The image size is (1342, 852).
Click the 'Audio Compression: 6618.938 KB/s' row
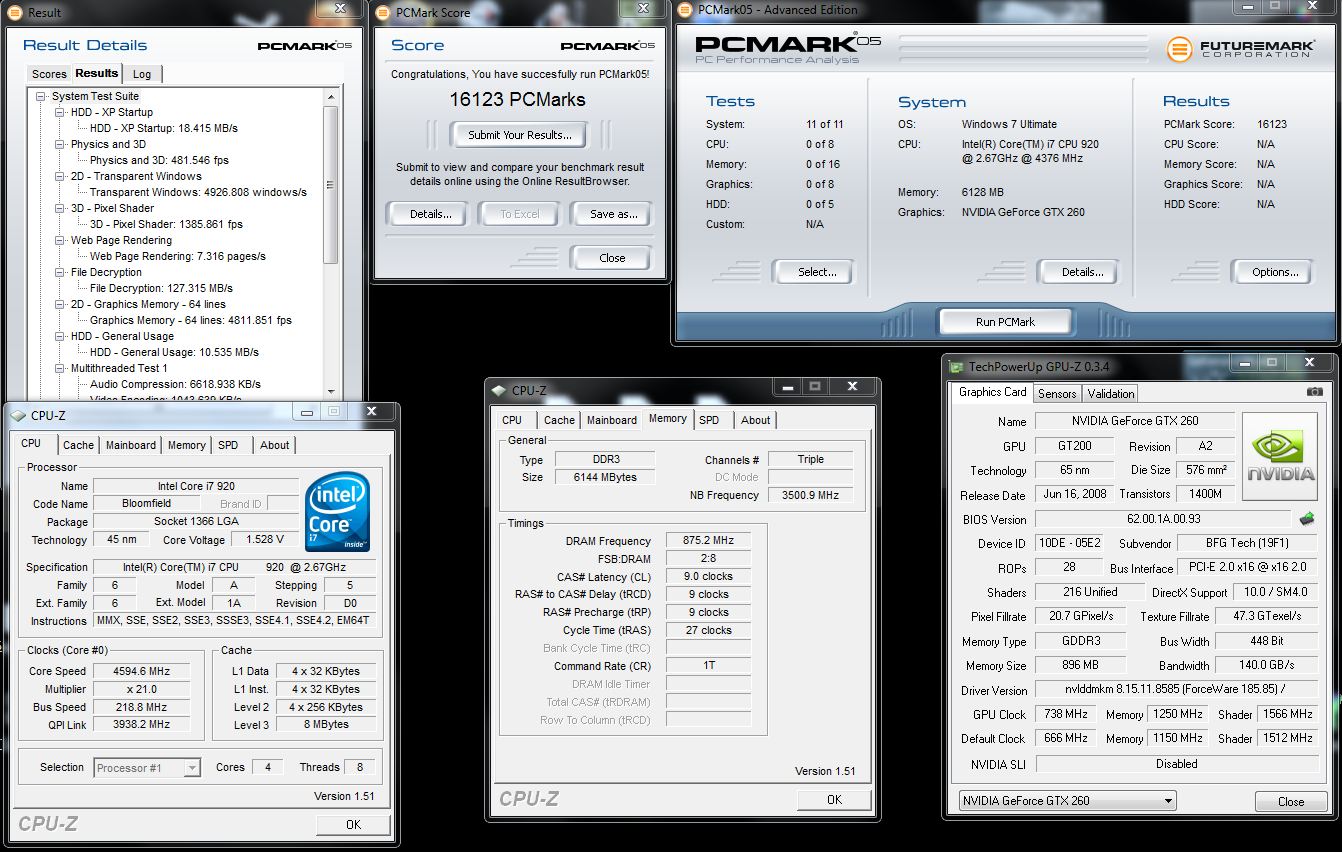coord(176,384)
